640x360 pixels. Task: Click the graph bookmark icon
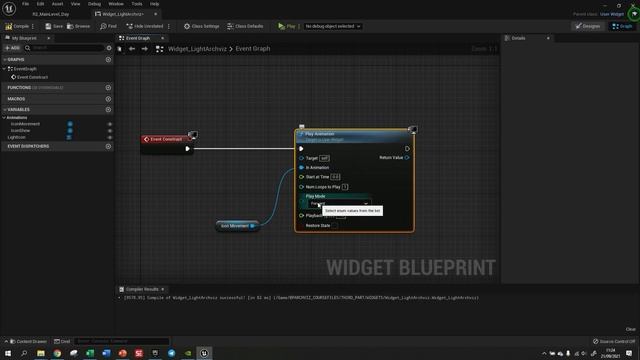pos(119,49)
